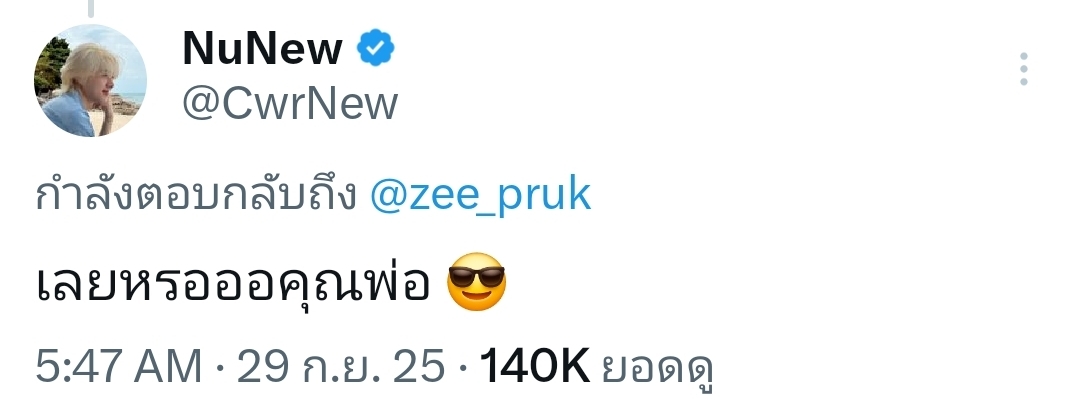Click the ยอดดู views label
Screen dimensions: 1079x407
pos(658,368)
